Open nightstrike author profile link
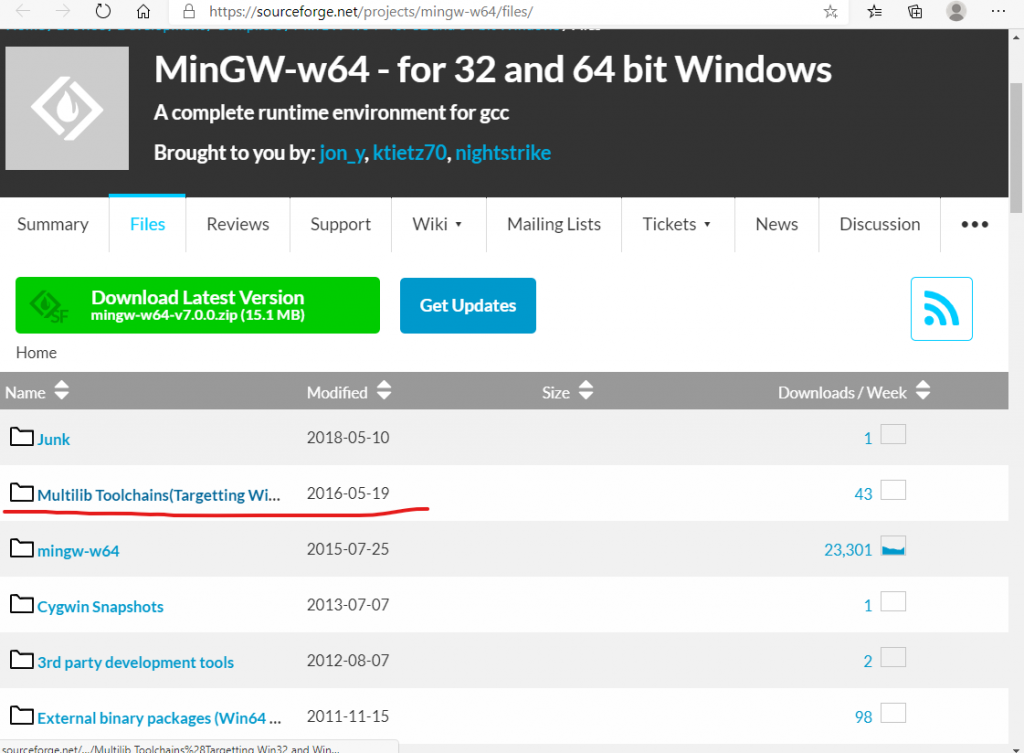Viewport: 1024px width, 753px height. pos(503,153)
